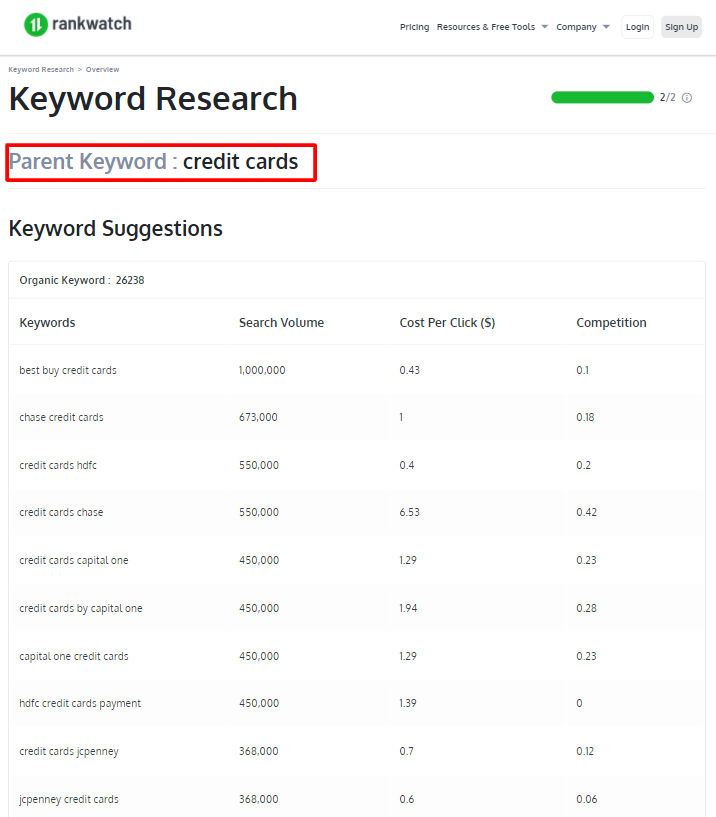Click the usage limit info icon

click(687, 98)
